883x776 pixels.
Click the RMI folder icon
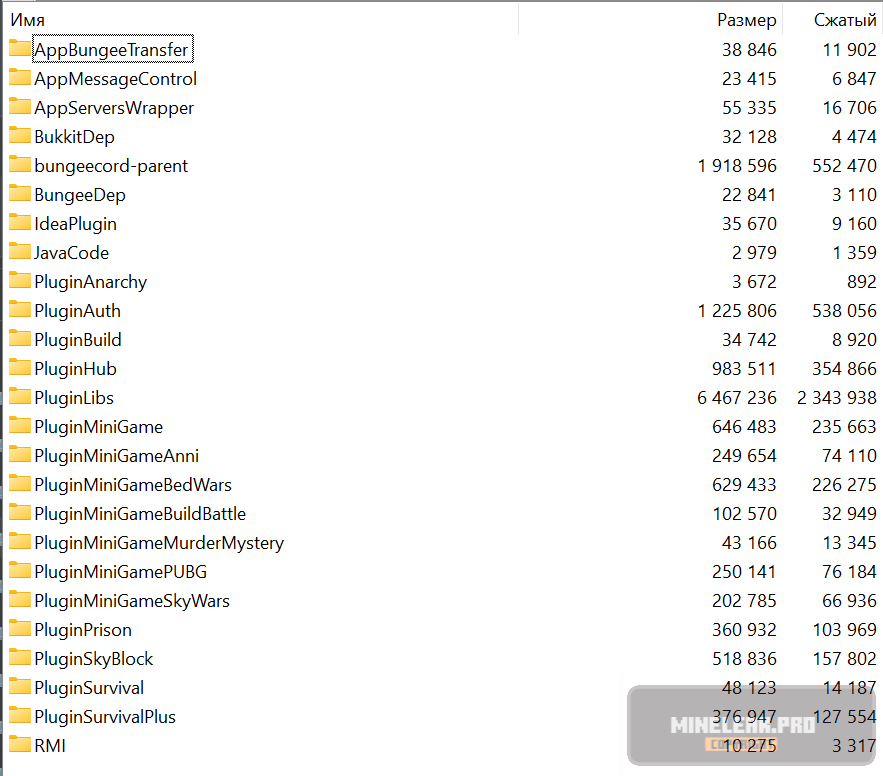click(20, 745)
